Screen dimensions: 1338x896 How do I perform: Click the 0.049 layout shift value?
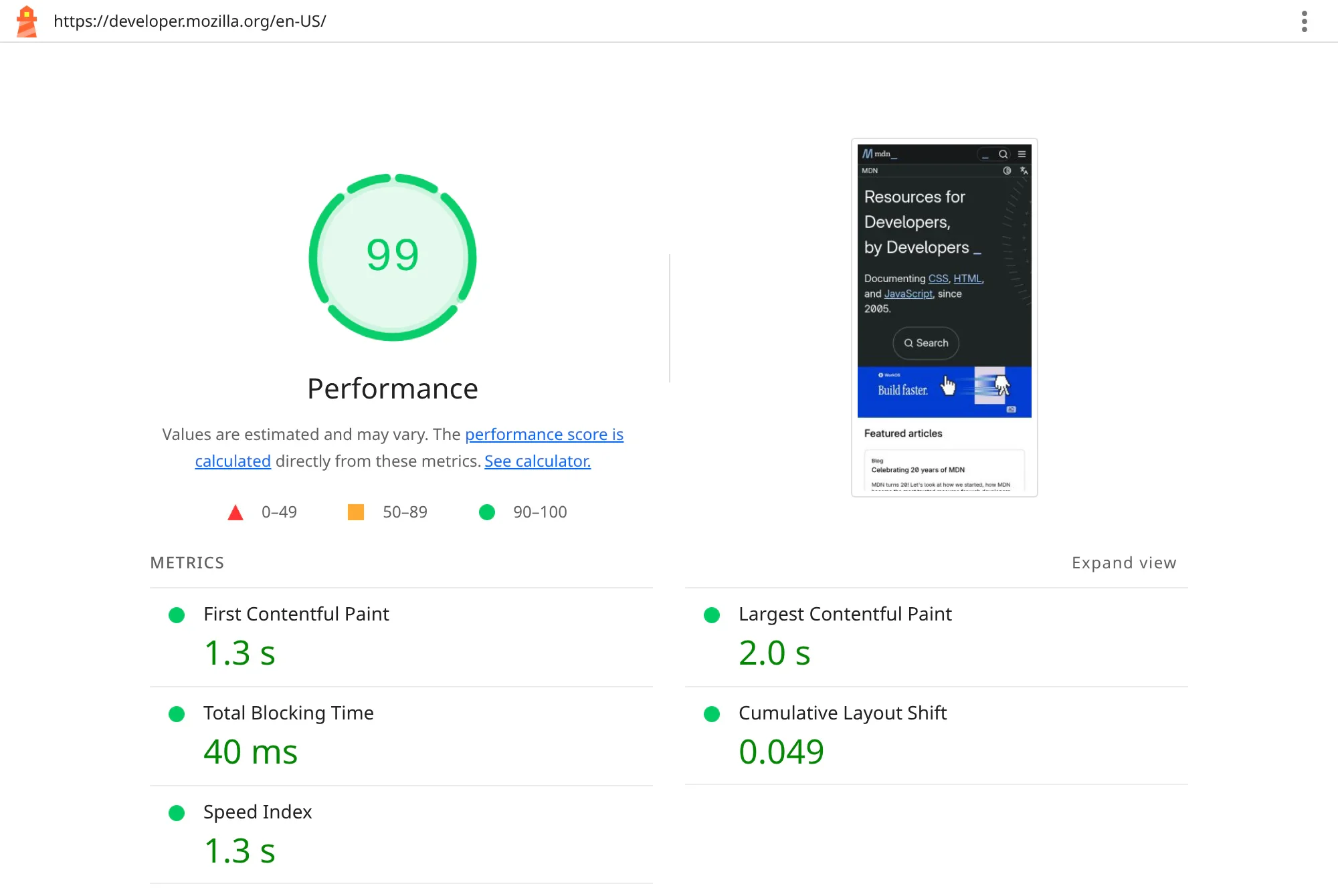pyautogui.click(x=781, y=752)
